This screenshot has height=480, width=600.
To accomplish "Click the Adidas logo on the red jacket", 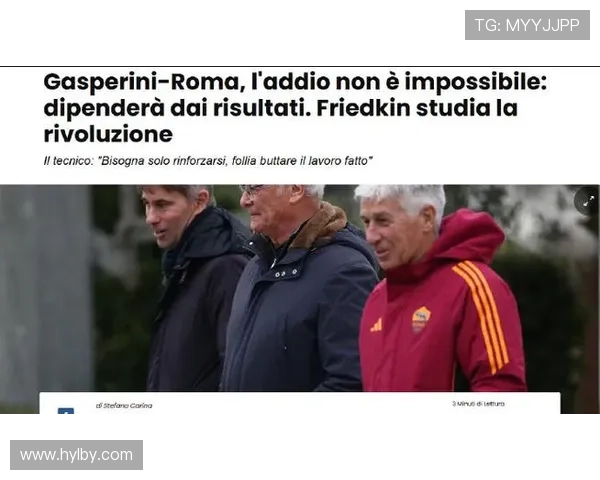I will click(x=376, y=325).
